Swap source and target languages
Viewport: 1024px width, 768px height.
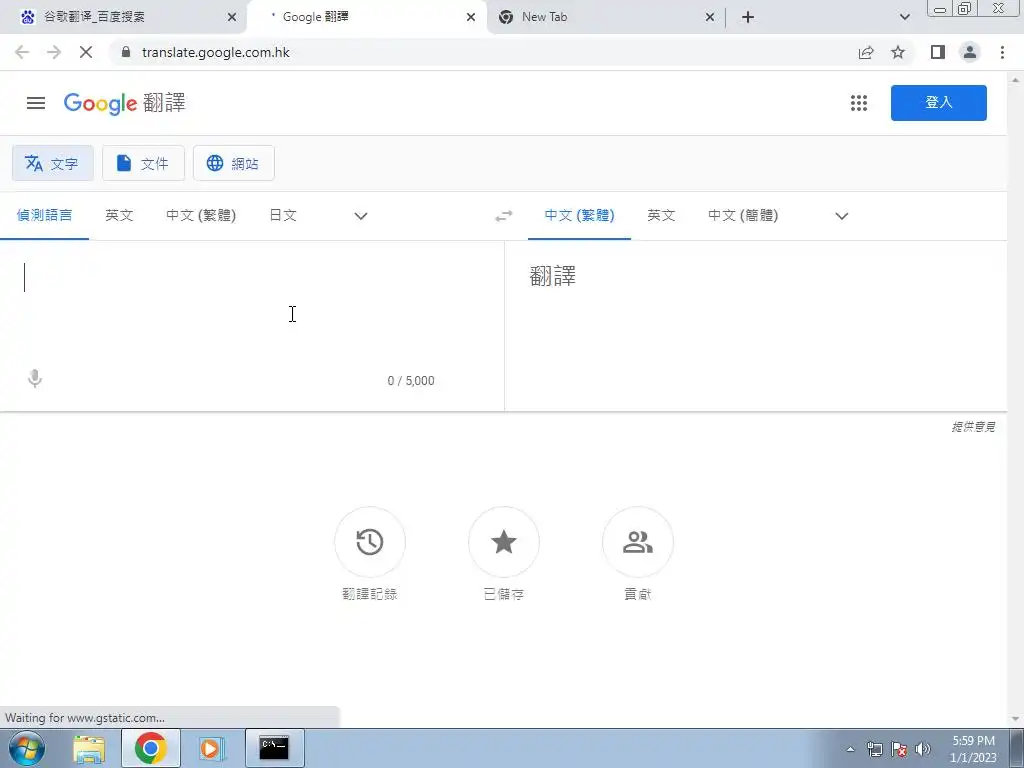point(504,216)
